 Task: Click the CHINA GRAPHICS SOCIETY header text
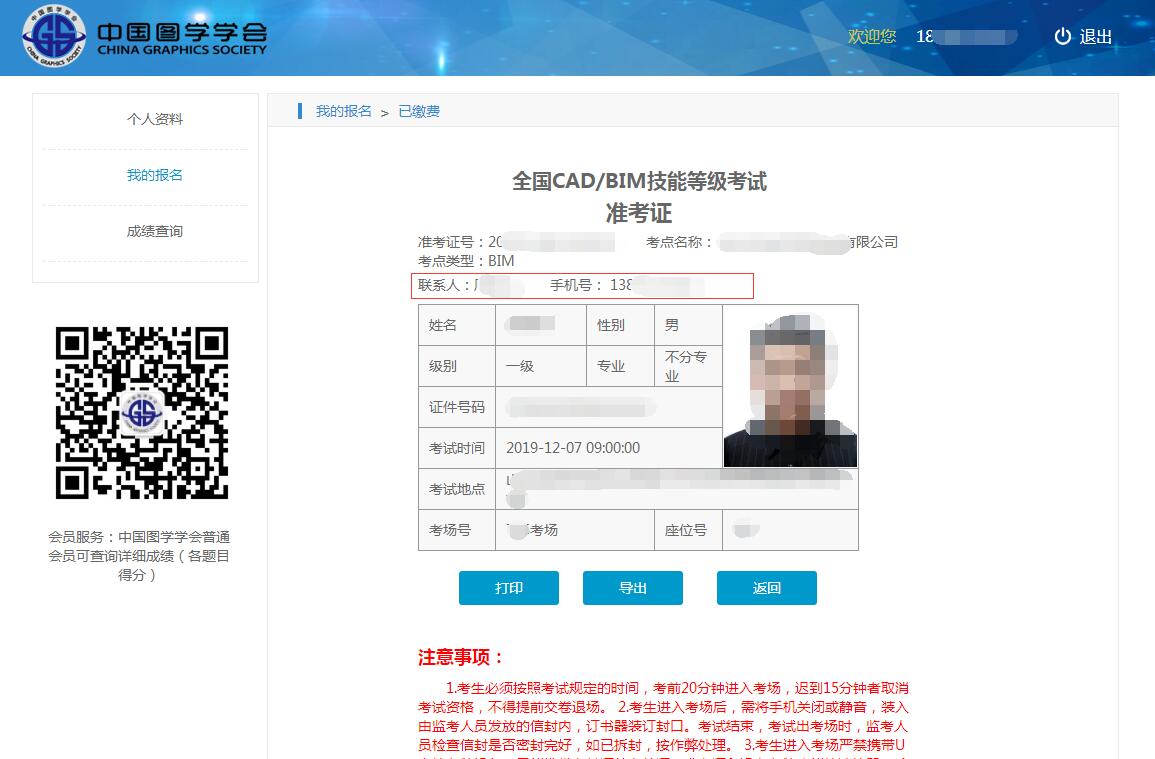pos(182,50)
